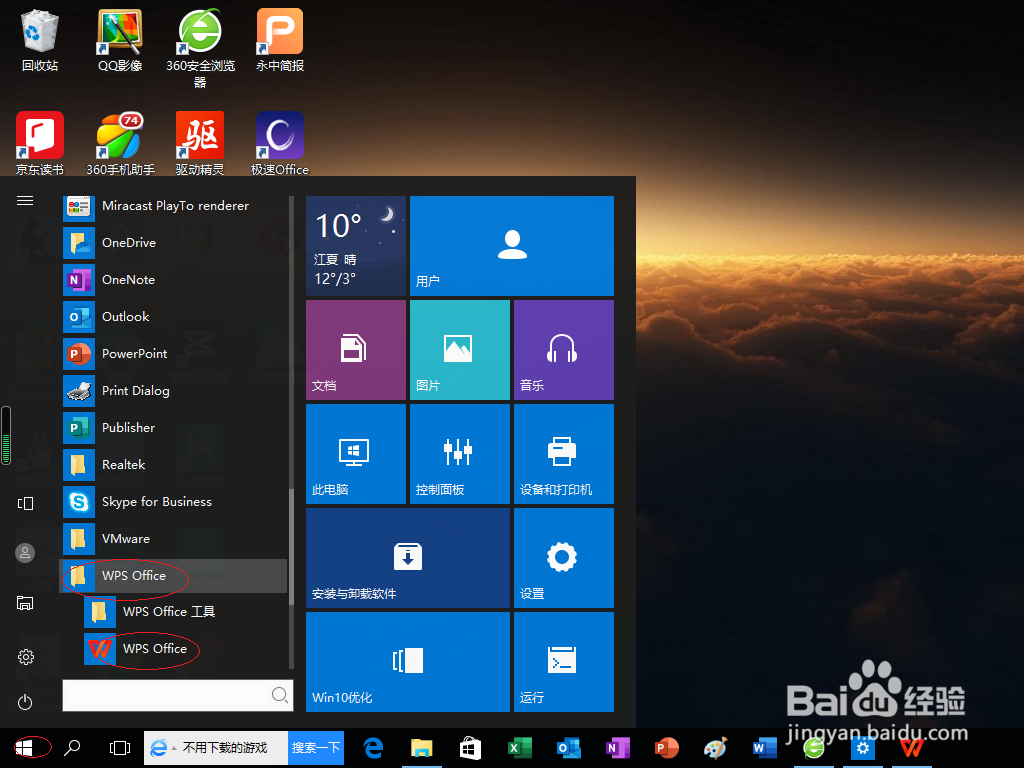The height and width of the screenshot is (768, 1024).
Task: Open the 运行 tile
Action: pyautogui.click(x=564, y=662)
